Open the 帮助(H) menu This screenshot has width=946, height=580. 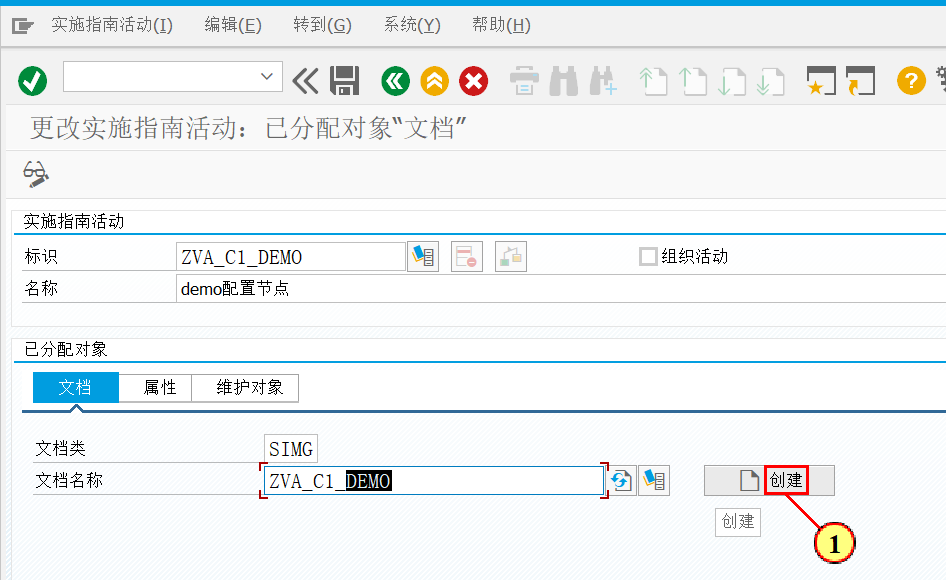click(501, 25)
